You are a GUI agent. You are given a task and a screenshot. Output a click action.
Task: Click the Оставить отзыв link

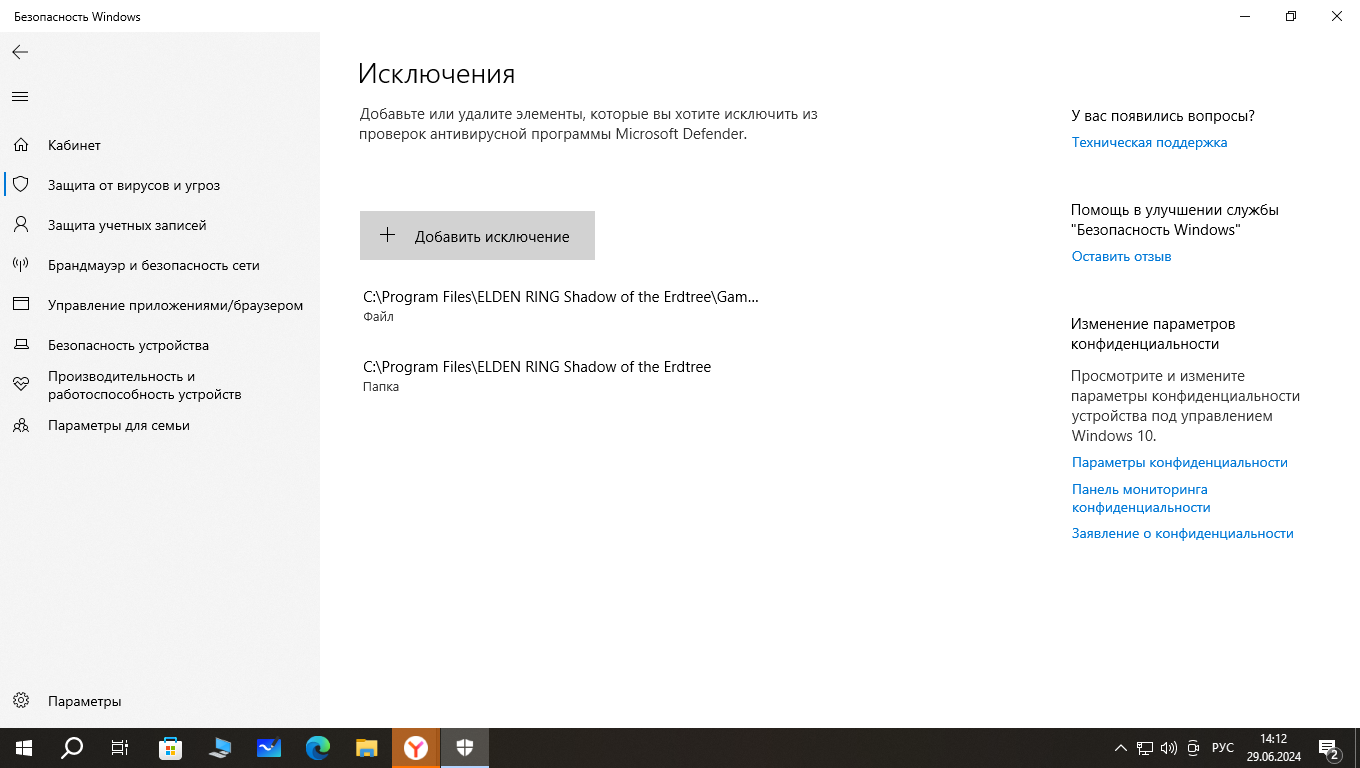1121,256
